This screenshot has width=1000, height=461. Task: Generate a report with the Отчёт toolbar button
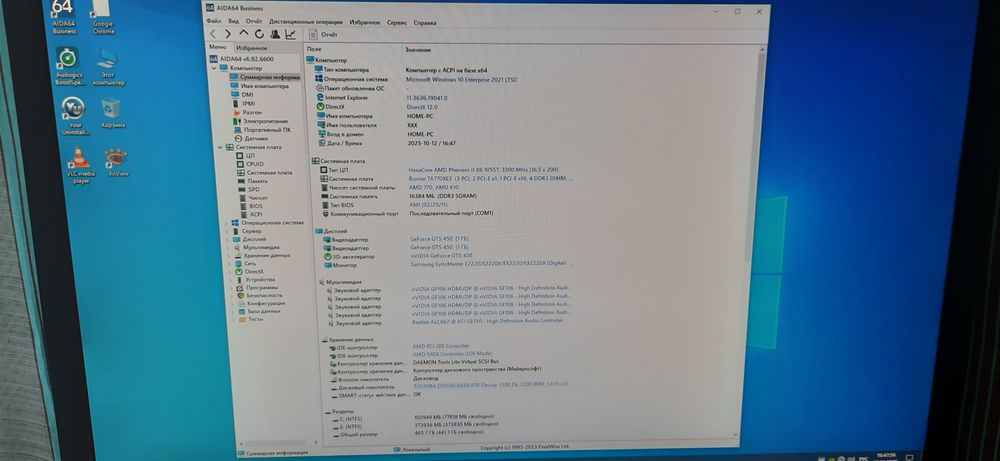pyautogui.click(x=324, y=34)
